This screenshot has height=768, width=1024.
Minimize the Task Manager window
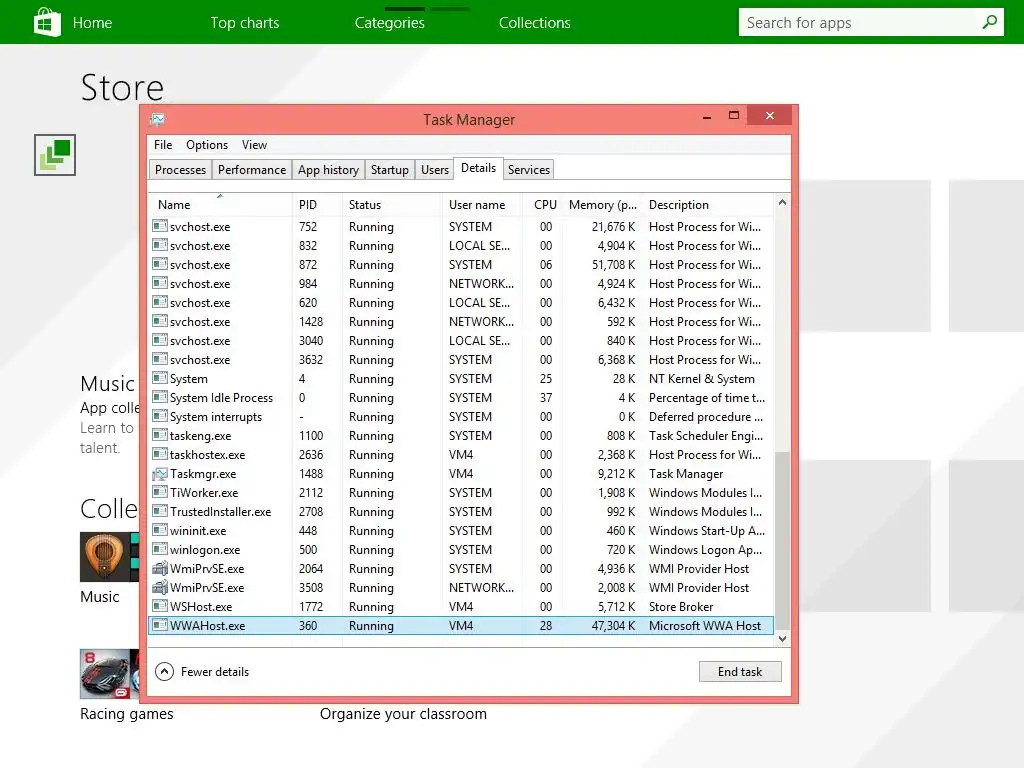tap(707, 116)
